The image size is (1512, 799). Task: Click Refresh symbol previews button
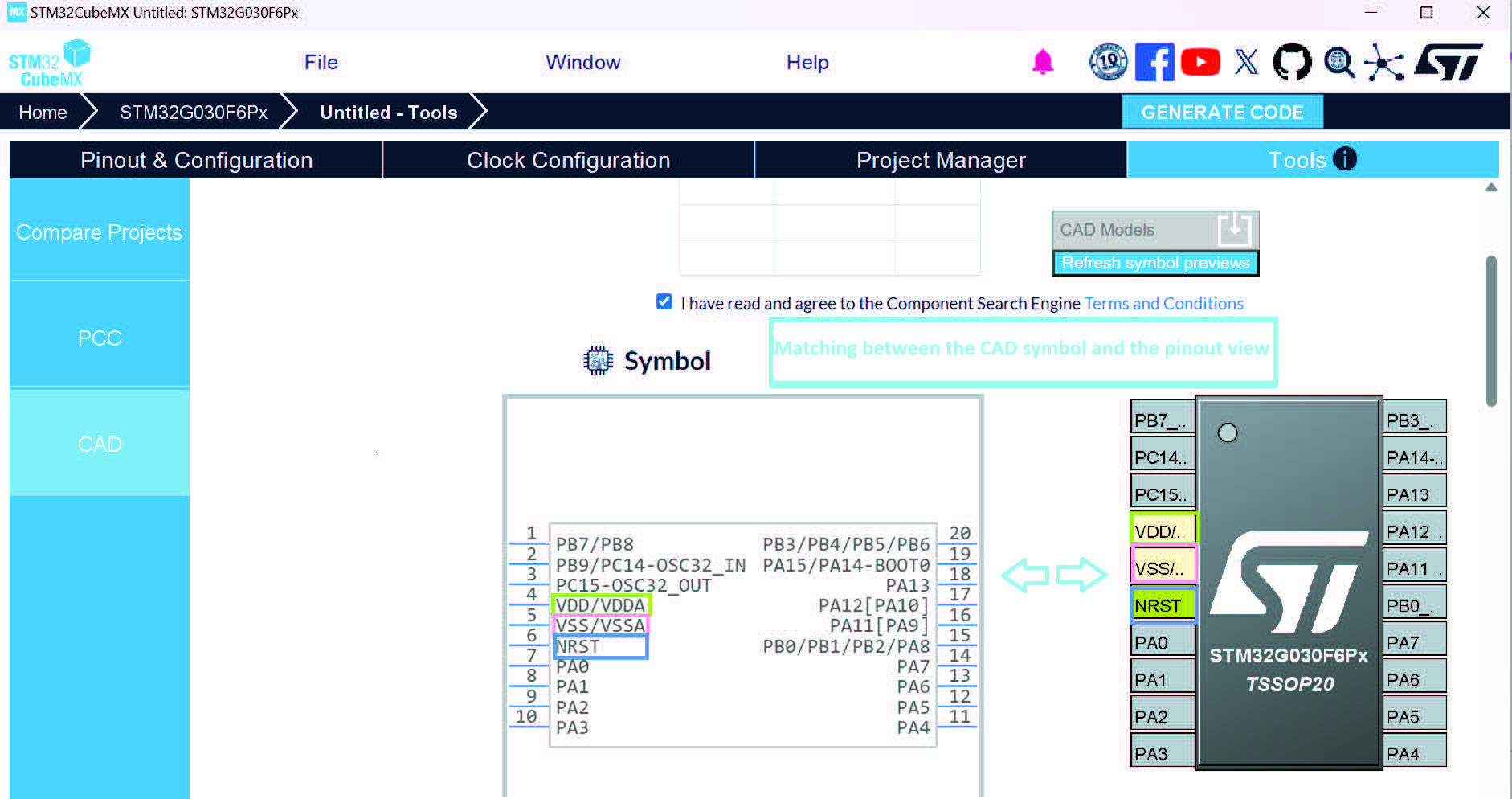point(1155,263)
